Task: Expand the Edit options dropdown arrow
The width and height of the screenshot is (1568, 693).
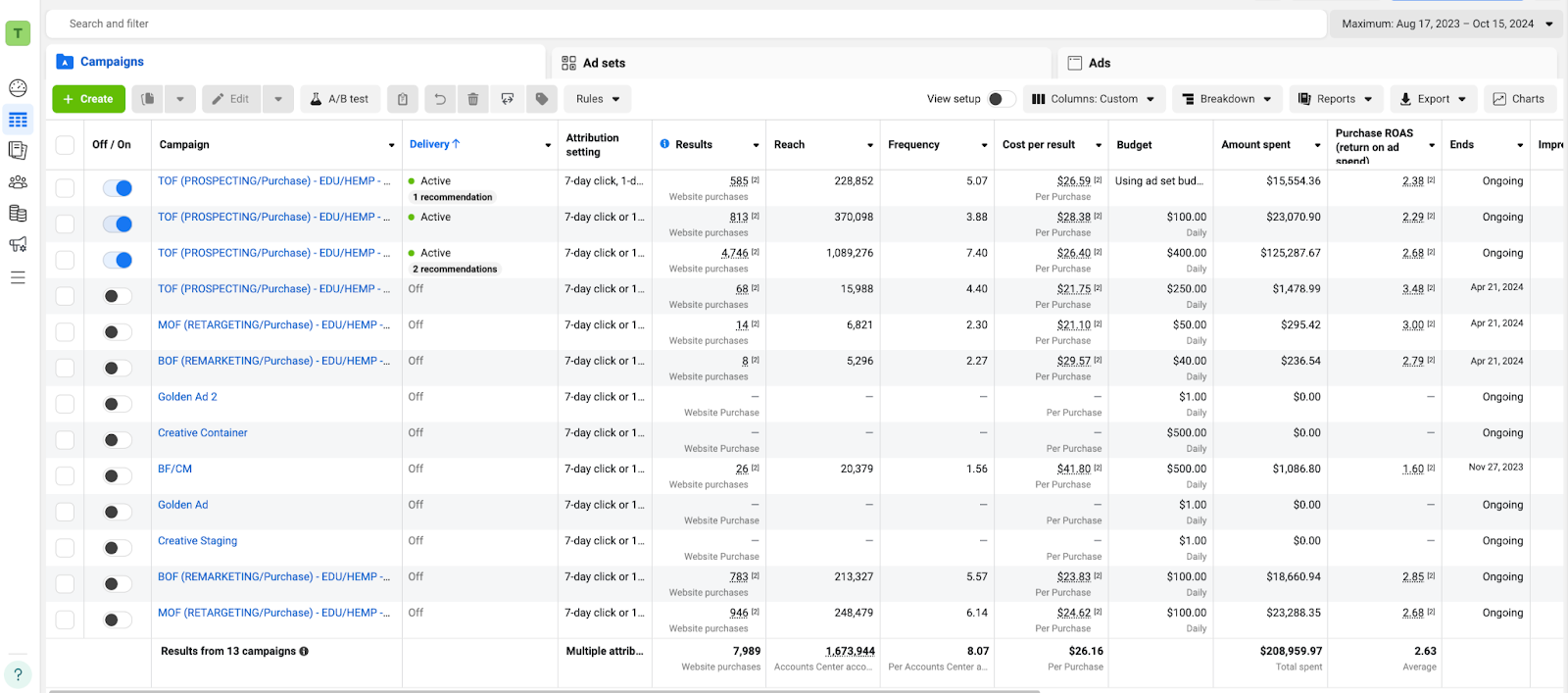Action: [x=278, y=99]
